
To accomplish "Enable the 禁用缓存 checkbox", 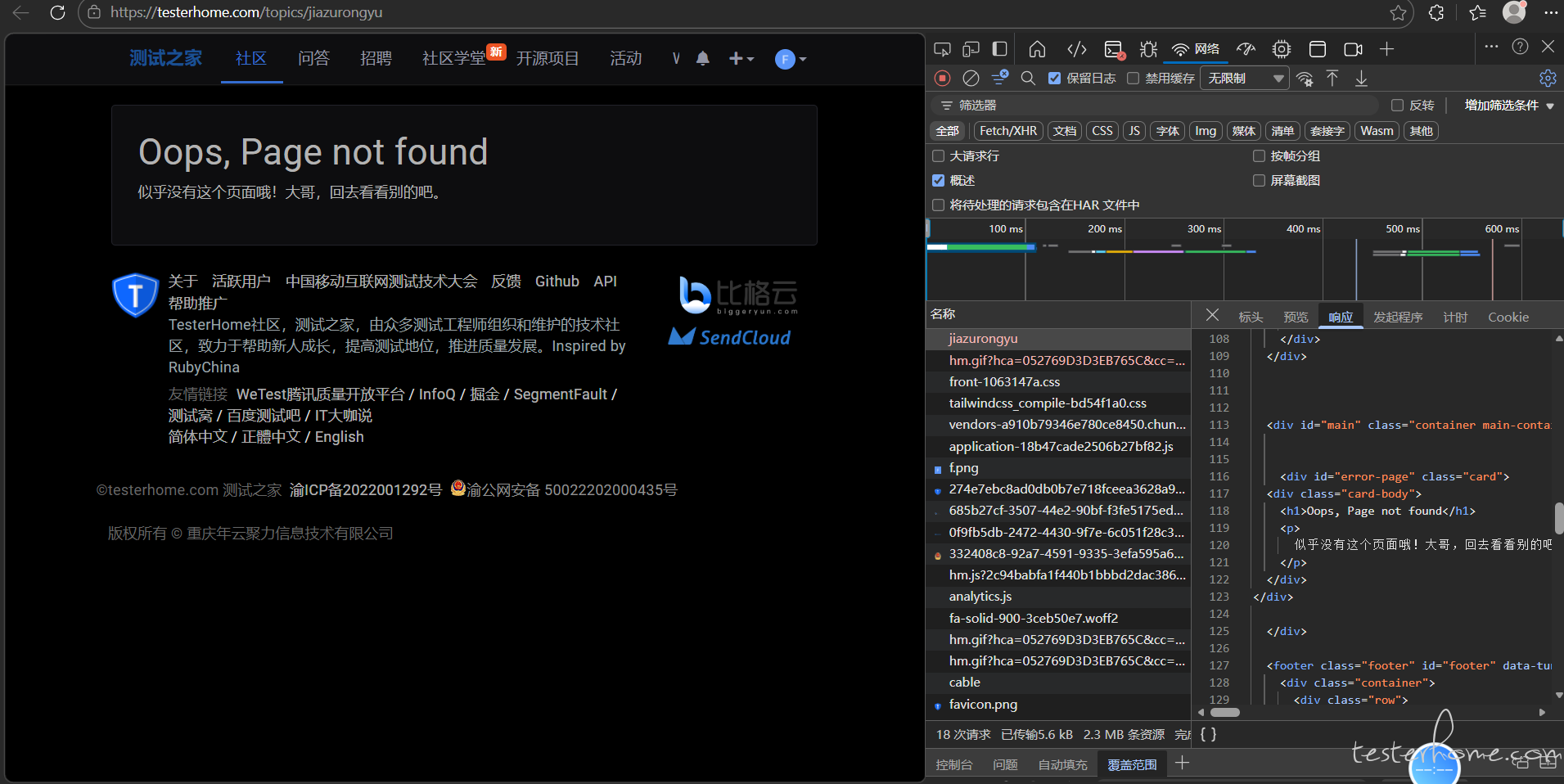I will 1134,79.
